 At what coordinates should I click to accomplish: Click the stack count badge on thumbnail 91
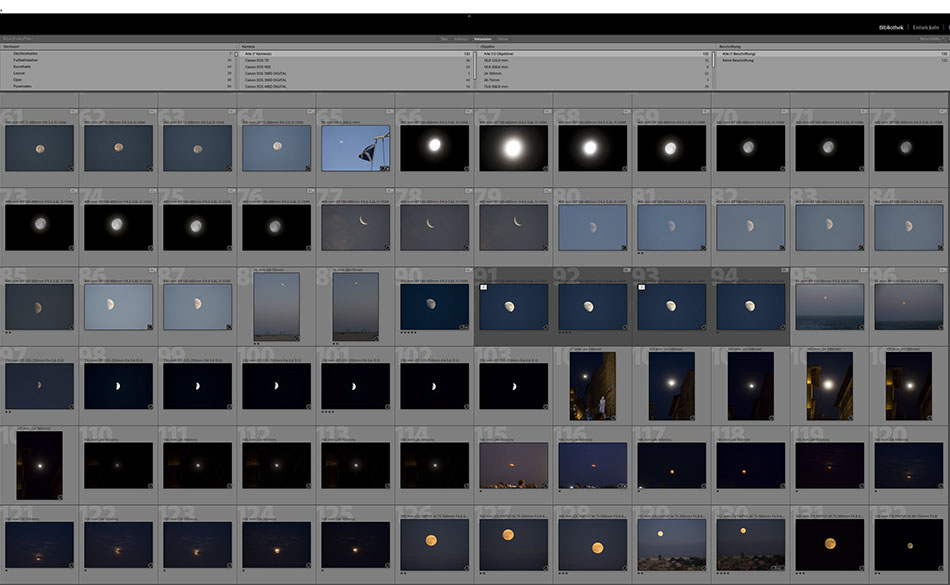482,286
